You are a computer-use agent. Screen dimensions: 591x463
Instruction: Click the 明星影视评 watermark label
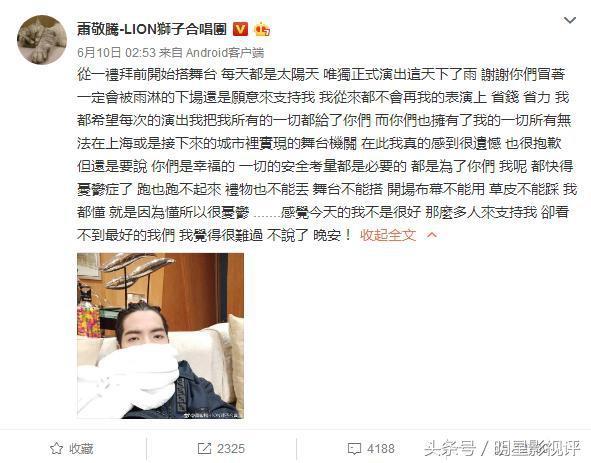(x=537, y=448)
